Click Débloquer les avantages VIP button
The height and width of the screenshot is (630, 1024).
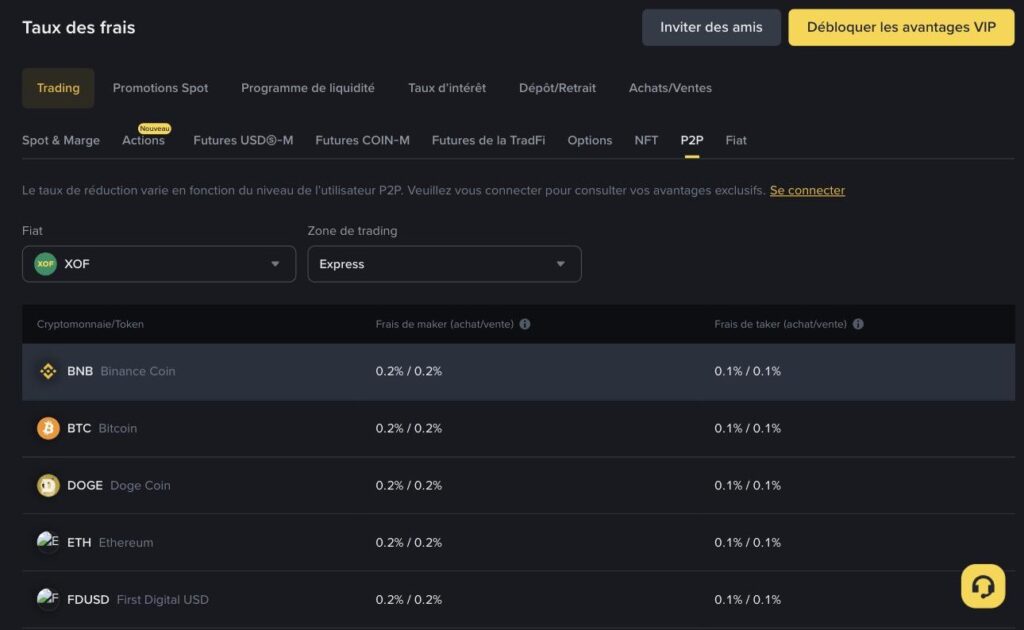coord(901,27)
